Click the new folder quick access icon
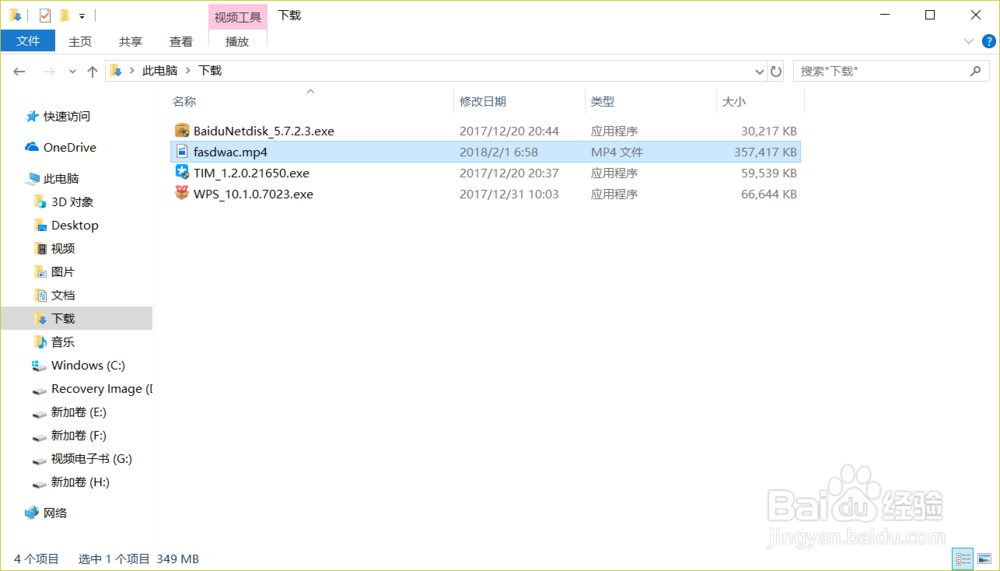 (x=64, y=15)
